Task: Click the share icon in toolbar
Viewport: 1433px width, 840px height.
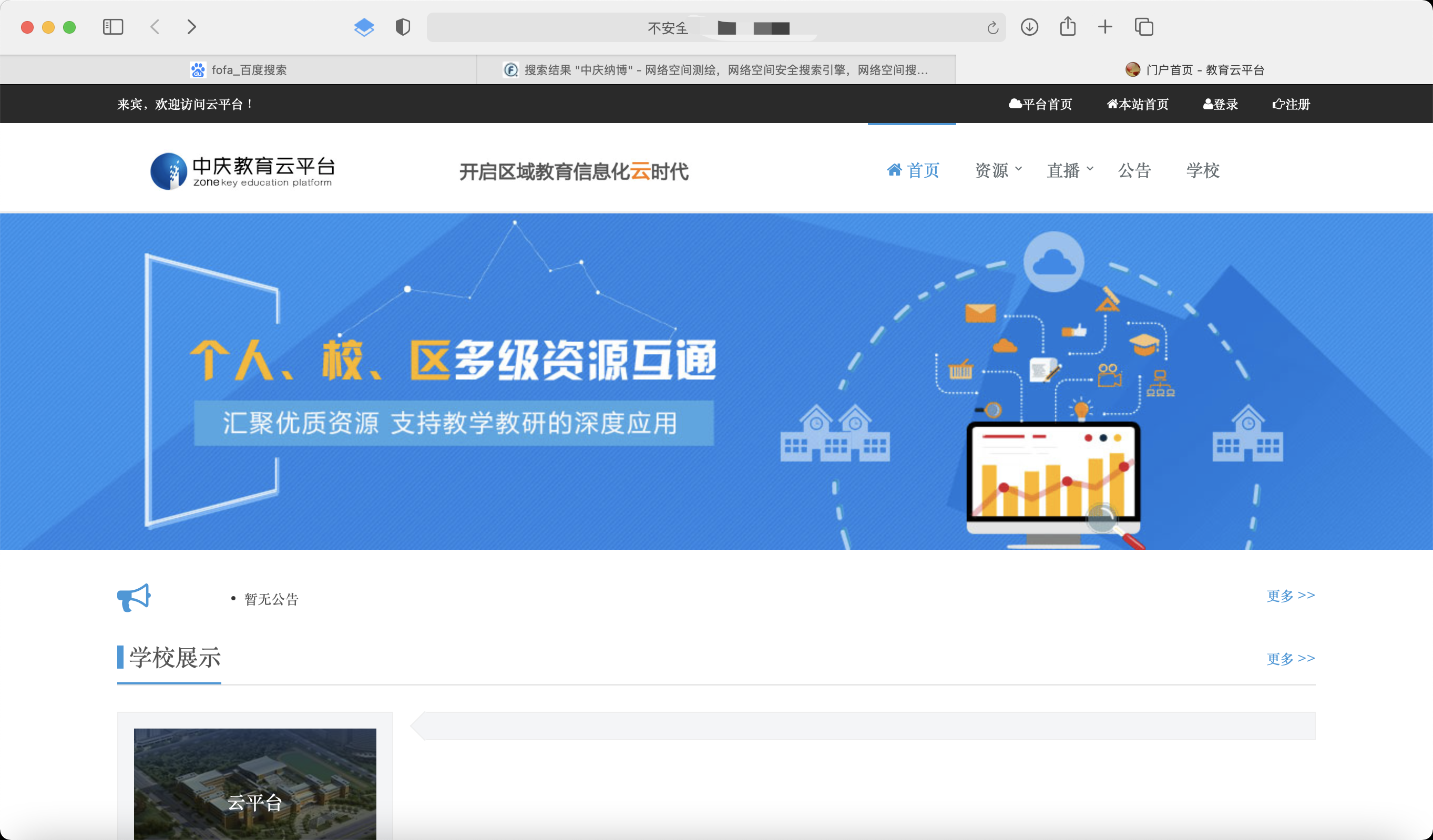Action: point(1067,27)
